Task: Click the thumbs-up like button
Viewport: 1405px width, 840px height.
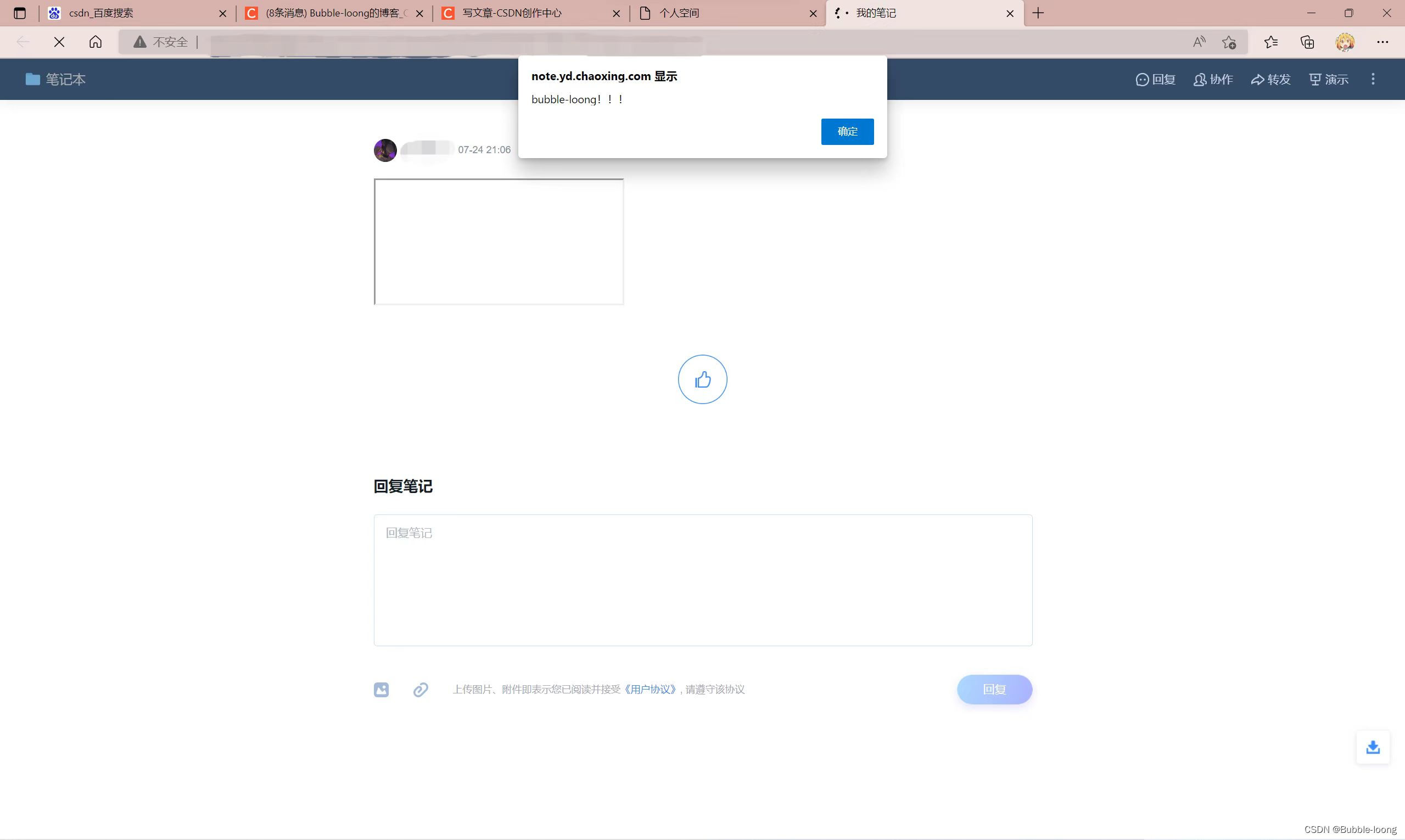Action: click(x=703, y=379)
